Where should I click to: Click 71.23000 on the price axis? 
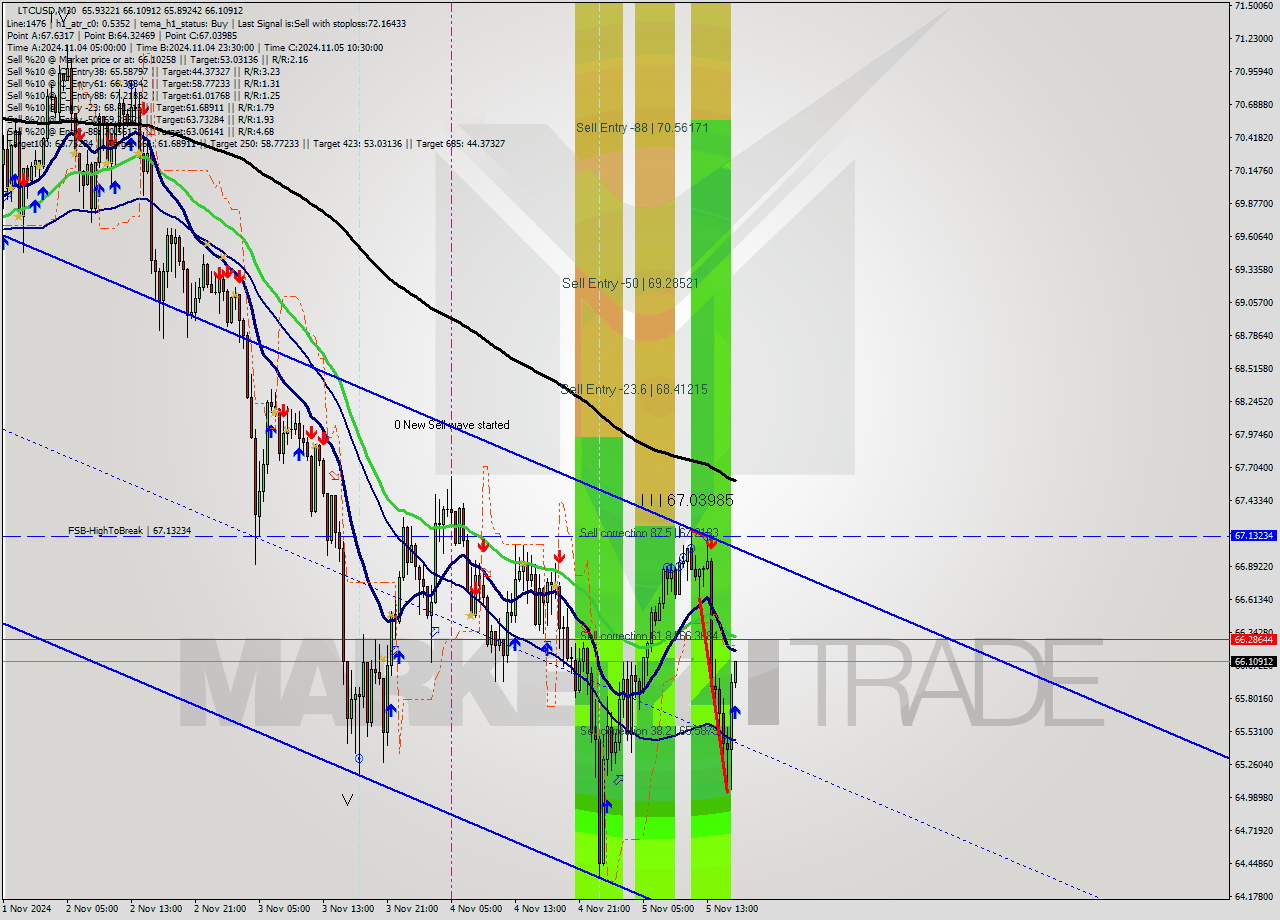1253,38
